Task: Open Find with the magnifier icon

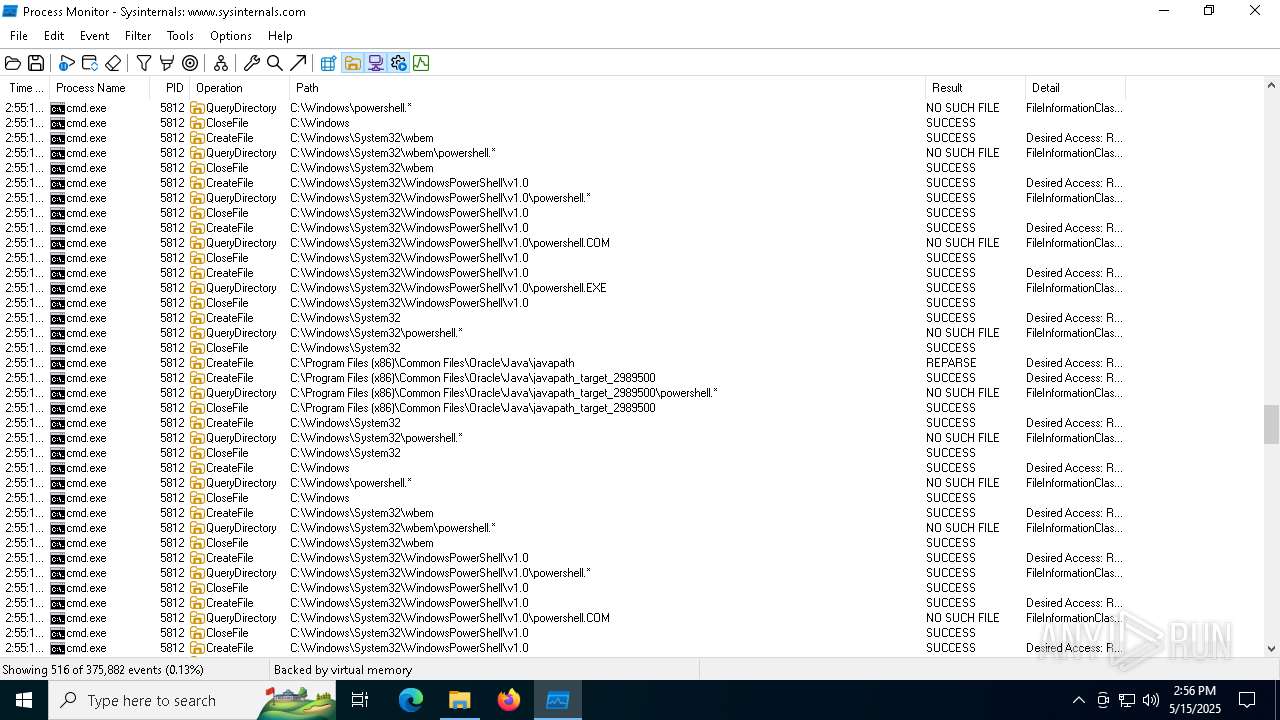Action: pyautogui.click(x=275, y=63)
